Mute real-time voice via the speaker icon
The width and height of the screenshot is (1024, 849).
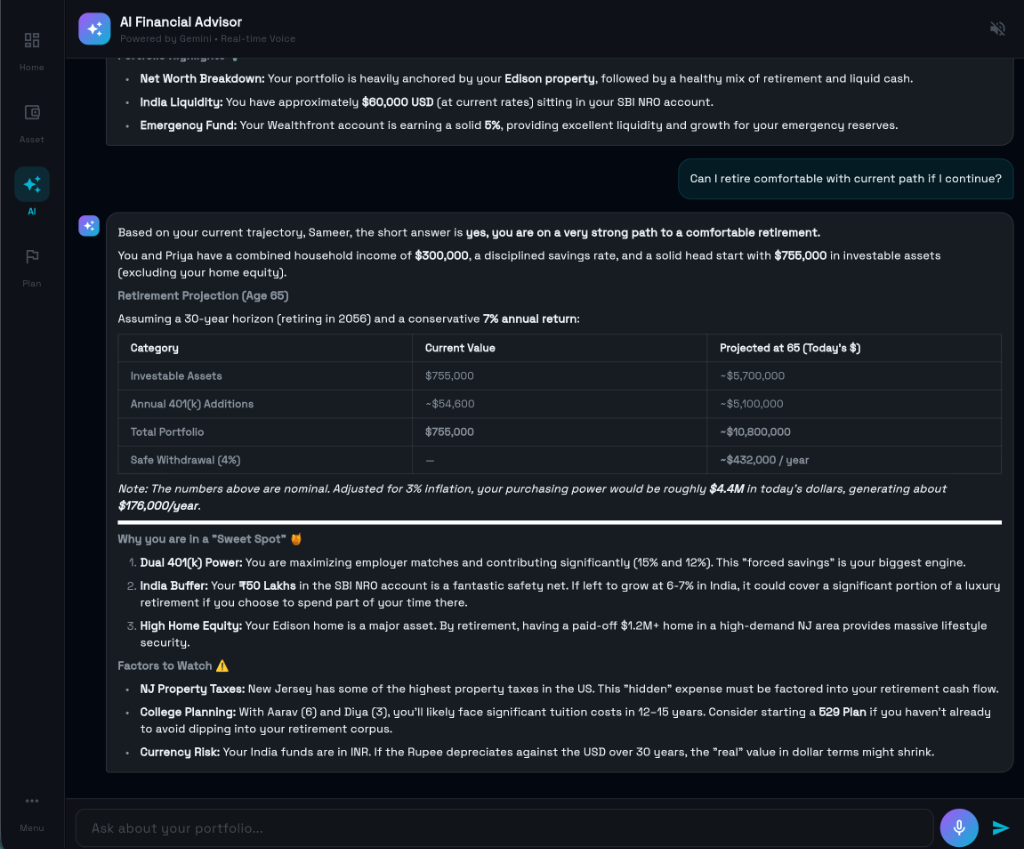[x=997, y=29]
